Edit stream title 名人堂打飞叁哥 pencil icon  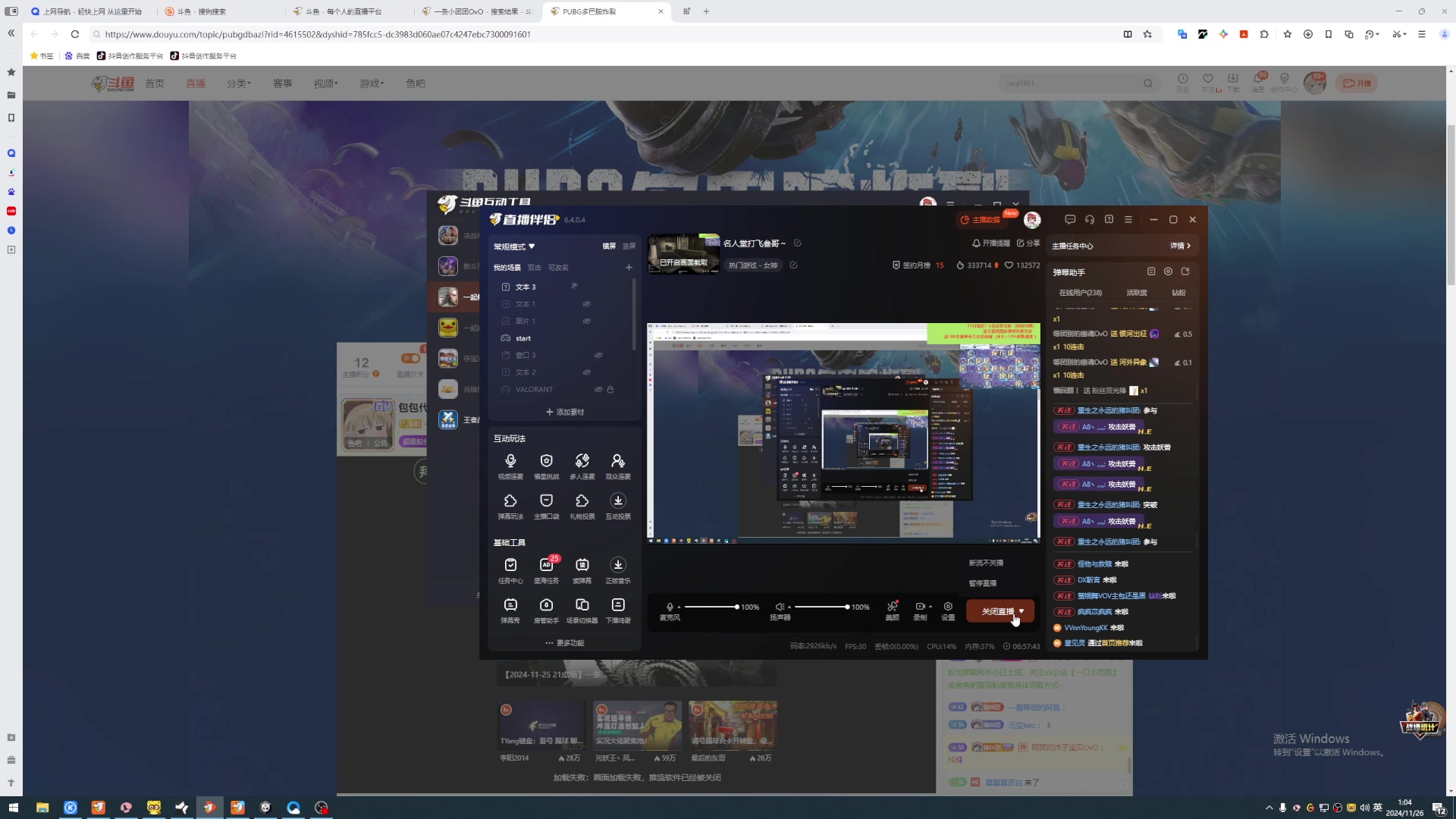tap(797, 243)
